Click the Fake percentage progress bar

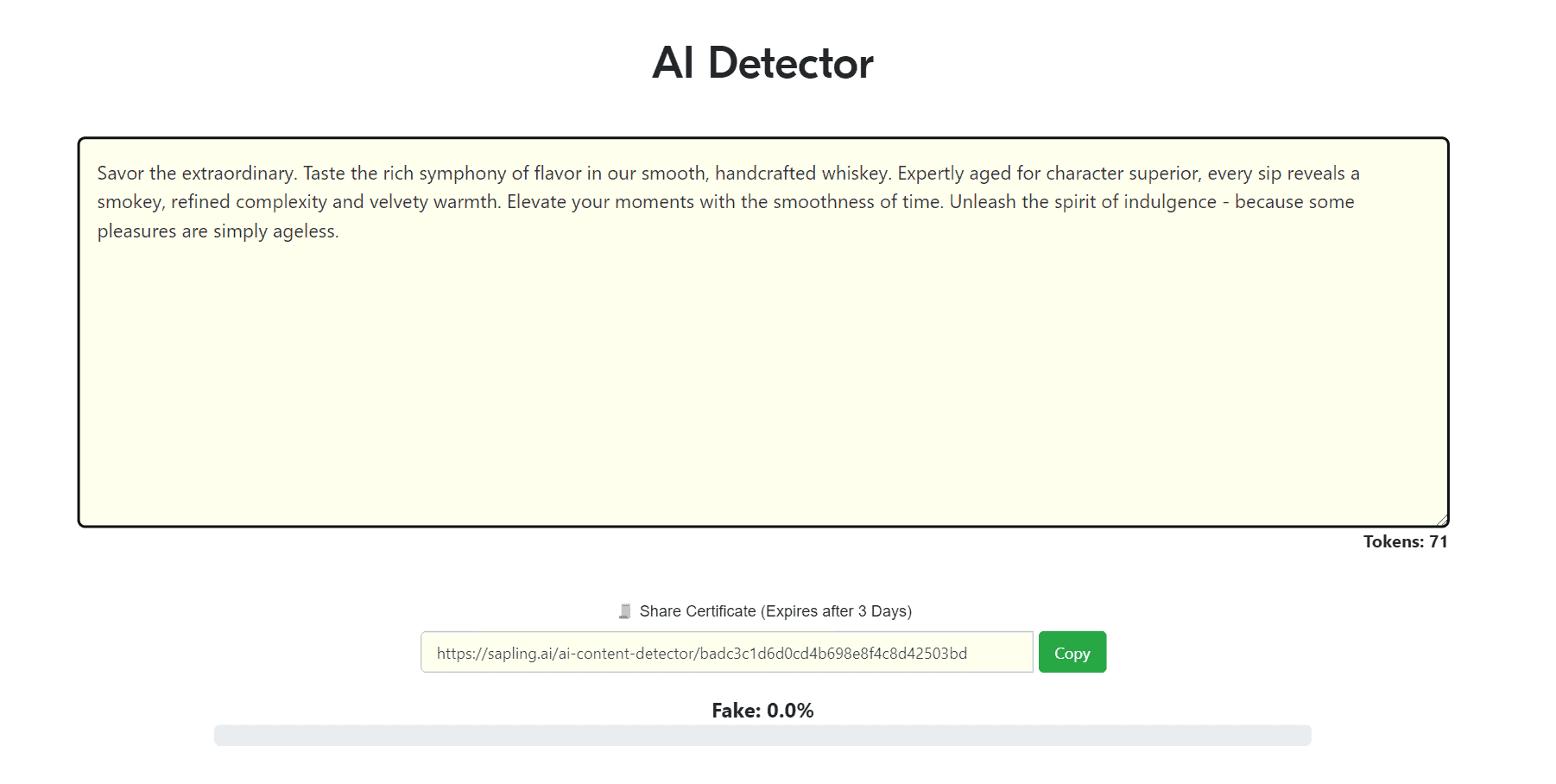(x=762, y=736)
